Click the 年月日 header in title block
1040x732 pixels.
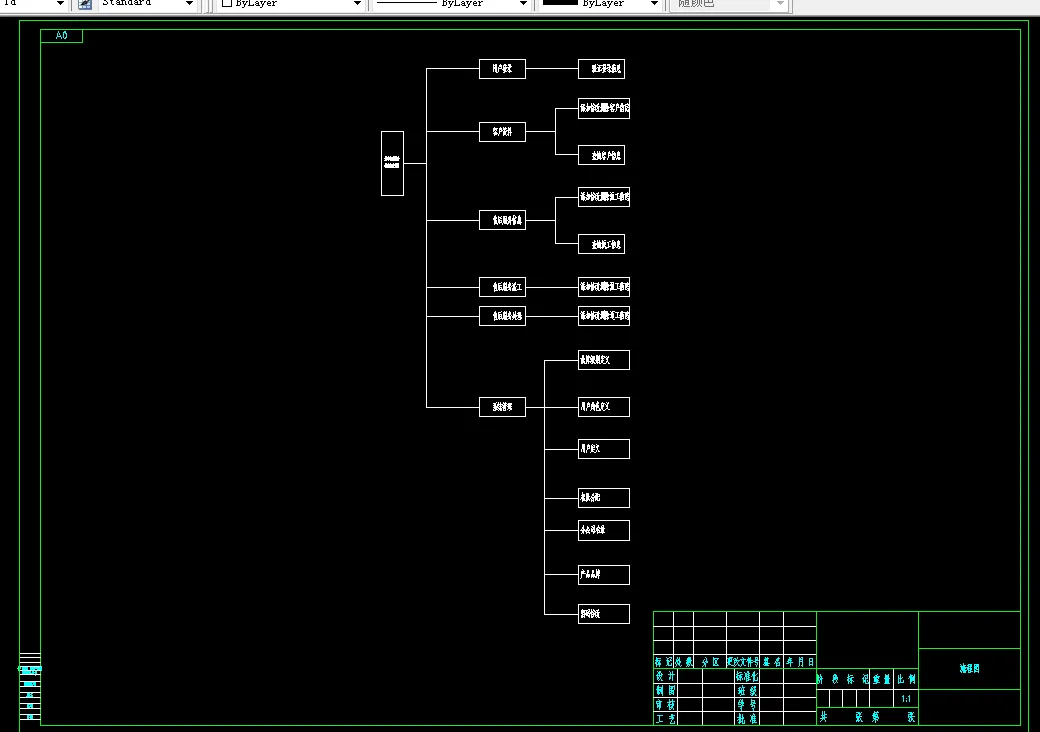pos(800,662)
